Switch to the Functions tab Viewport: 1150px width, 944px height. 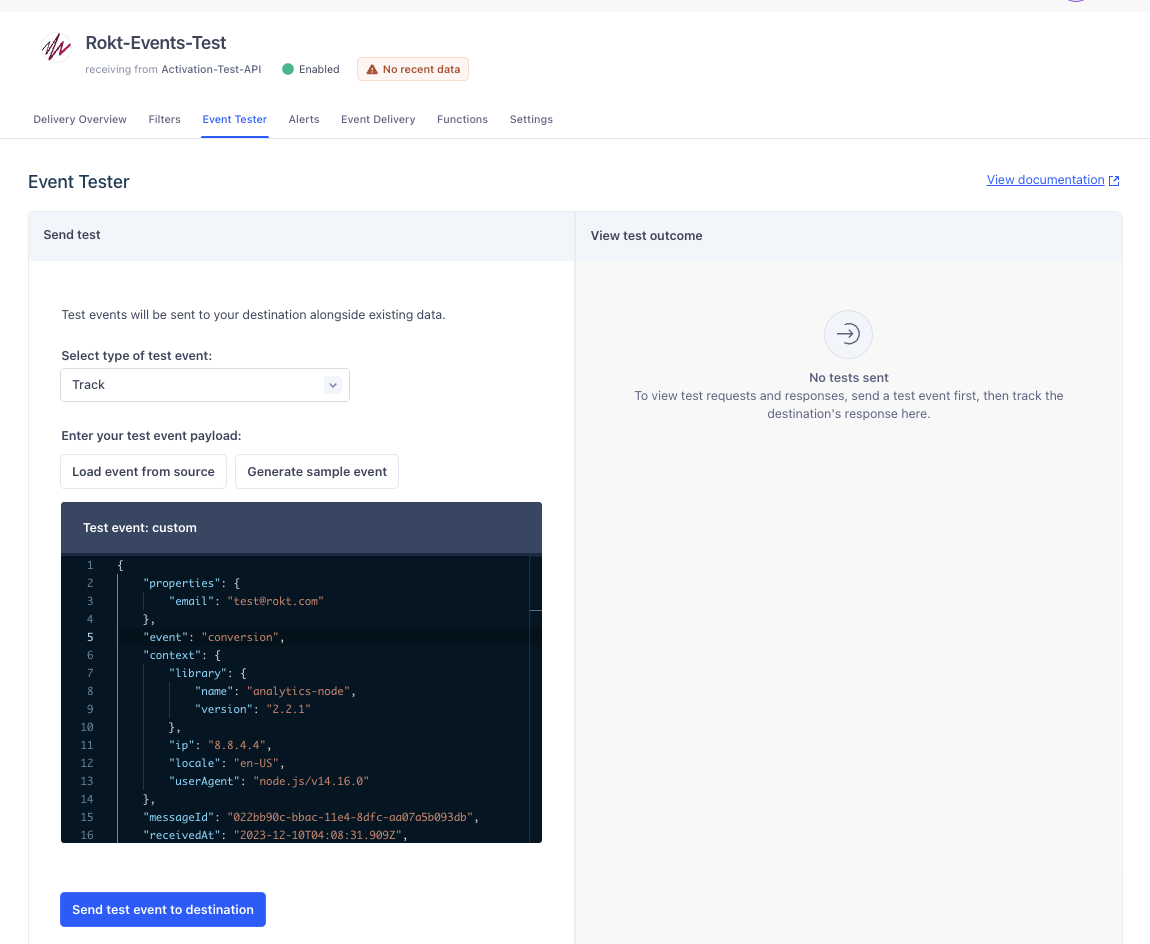click(x=462, y=120)
